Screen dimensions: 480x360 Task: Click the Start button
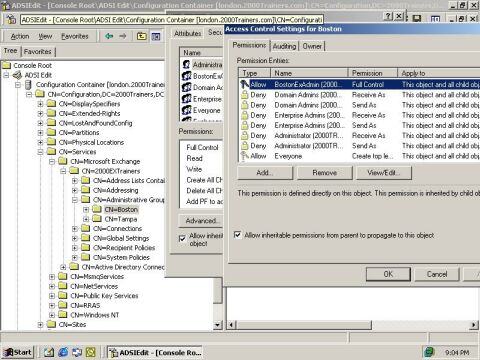click(19, 352)
